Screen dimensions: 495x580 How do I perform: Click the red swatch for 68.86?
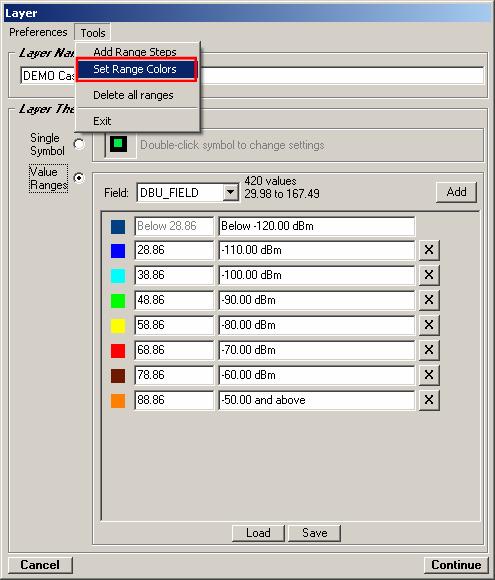(x=118, y=350)
